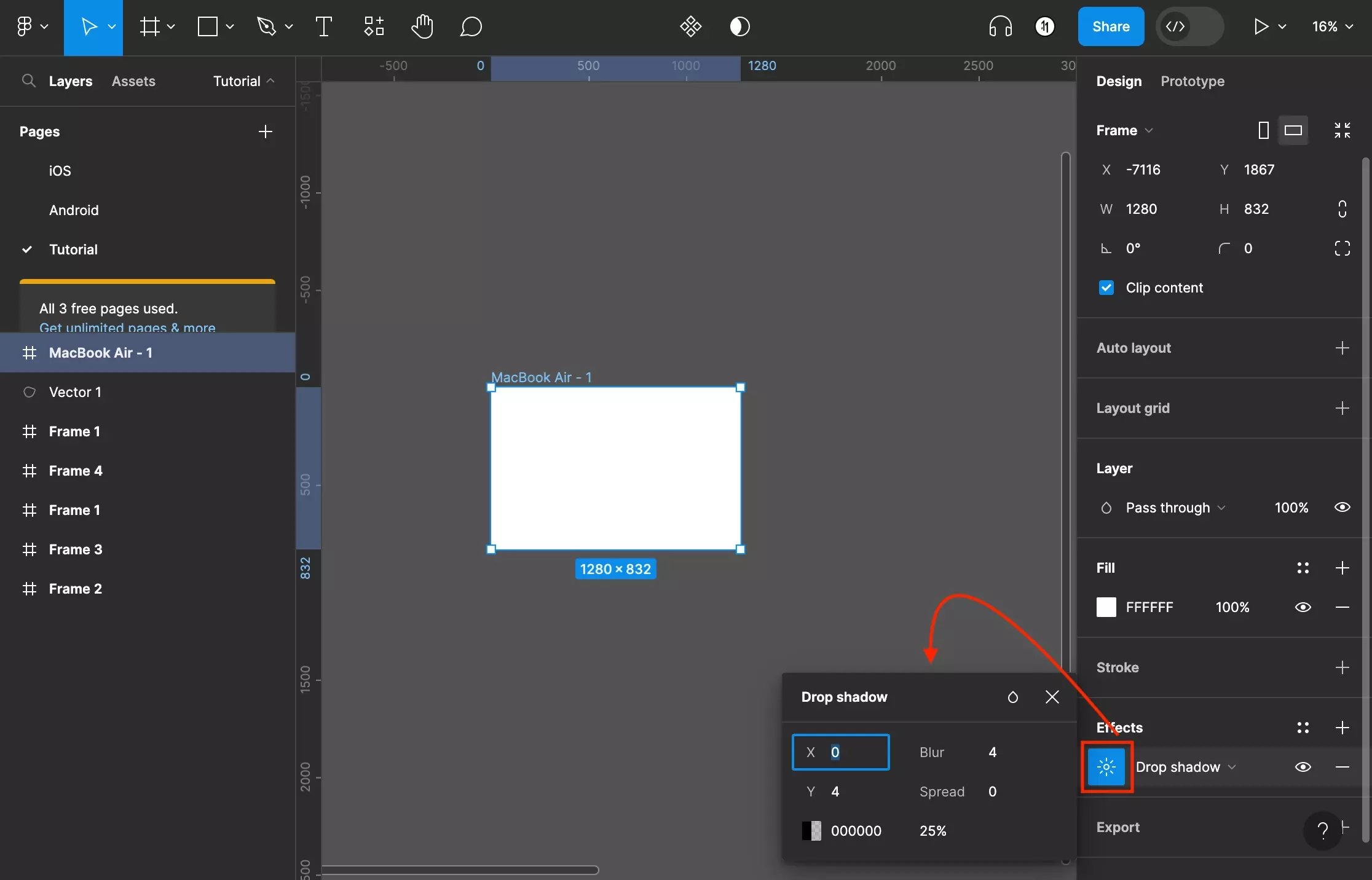The width and height of the screenshot is (1372, 880).
Task: Expand the Auto layout section
Action: (1344, 347)
